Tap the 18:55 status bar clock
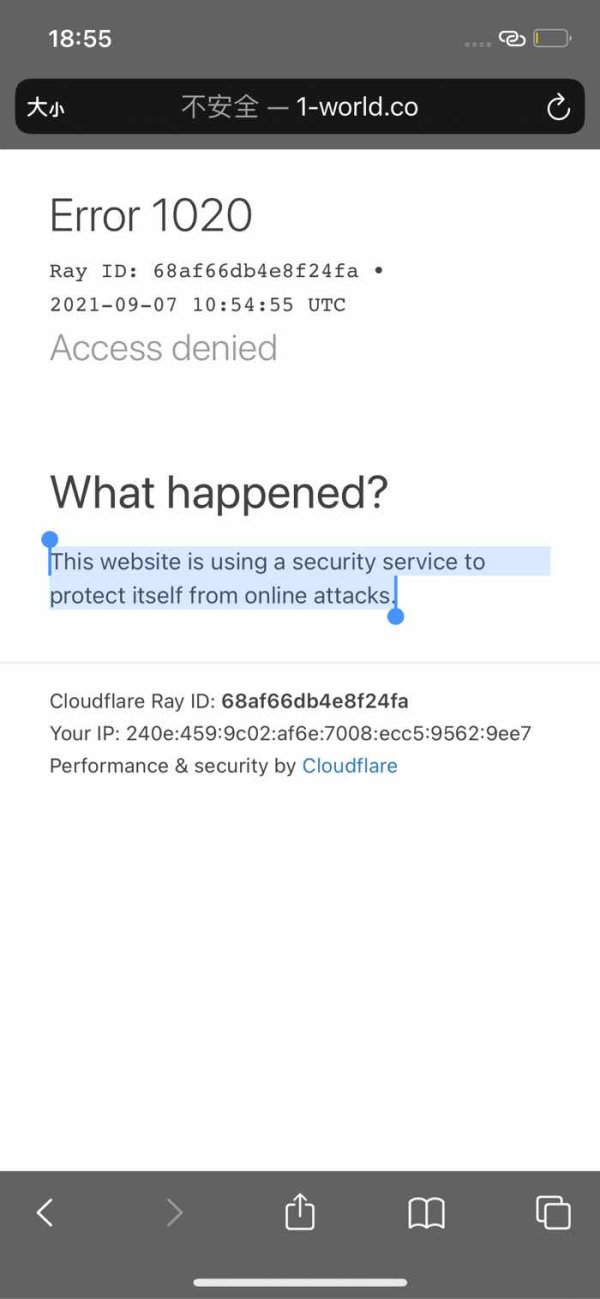Image resolution: width=600 pixels, height=1299 pixels. [x=80, y=39]
